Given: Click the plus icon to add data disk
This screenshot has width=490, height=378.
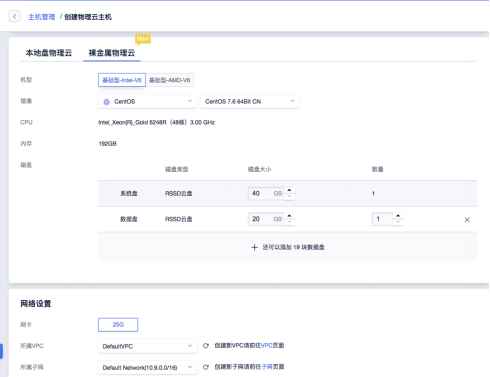Looking at the screenshot, I should [254, 247].
